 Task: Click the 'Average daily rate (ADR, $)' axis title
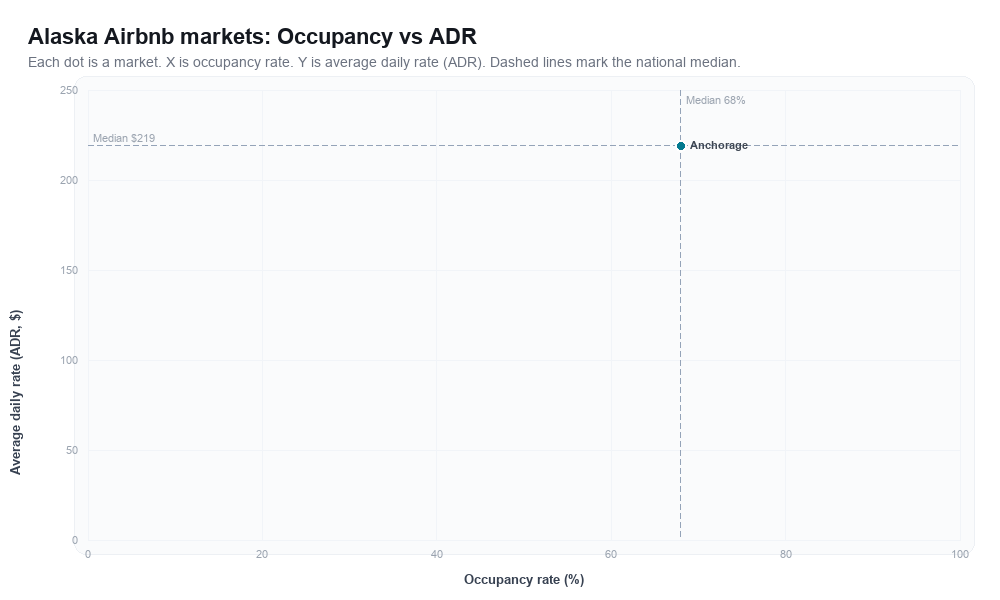[x=15, y=392]
